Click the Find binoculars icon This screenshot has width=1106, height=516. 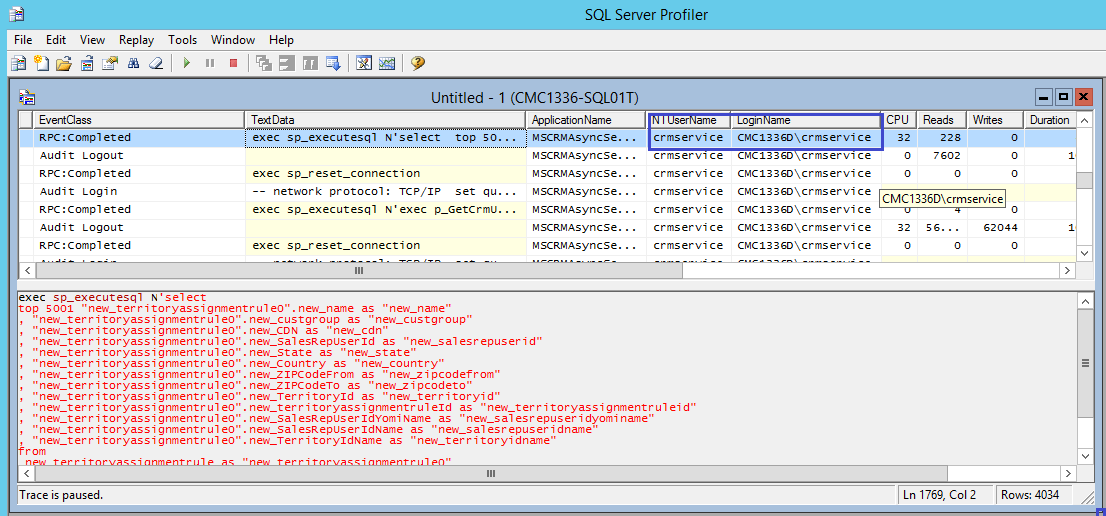133,63
